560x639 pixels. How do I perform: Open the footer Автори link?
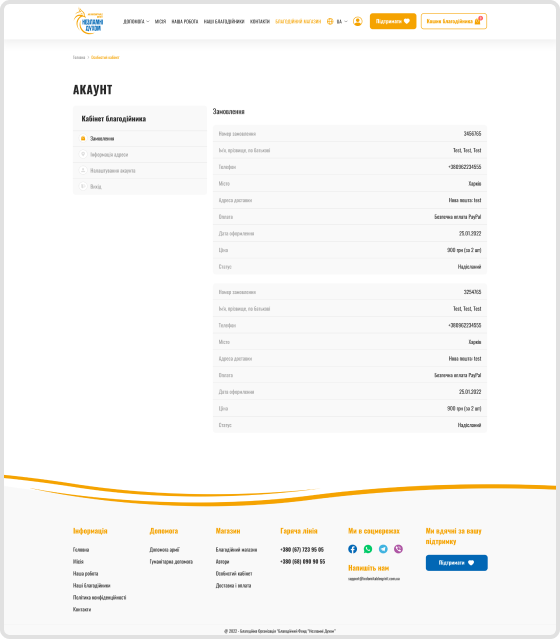(x=222, y=562)
